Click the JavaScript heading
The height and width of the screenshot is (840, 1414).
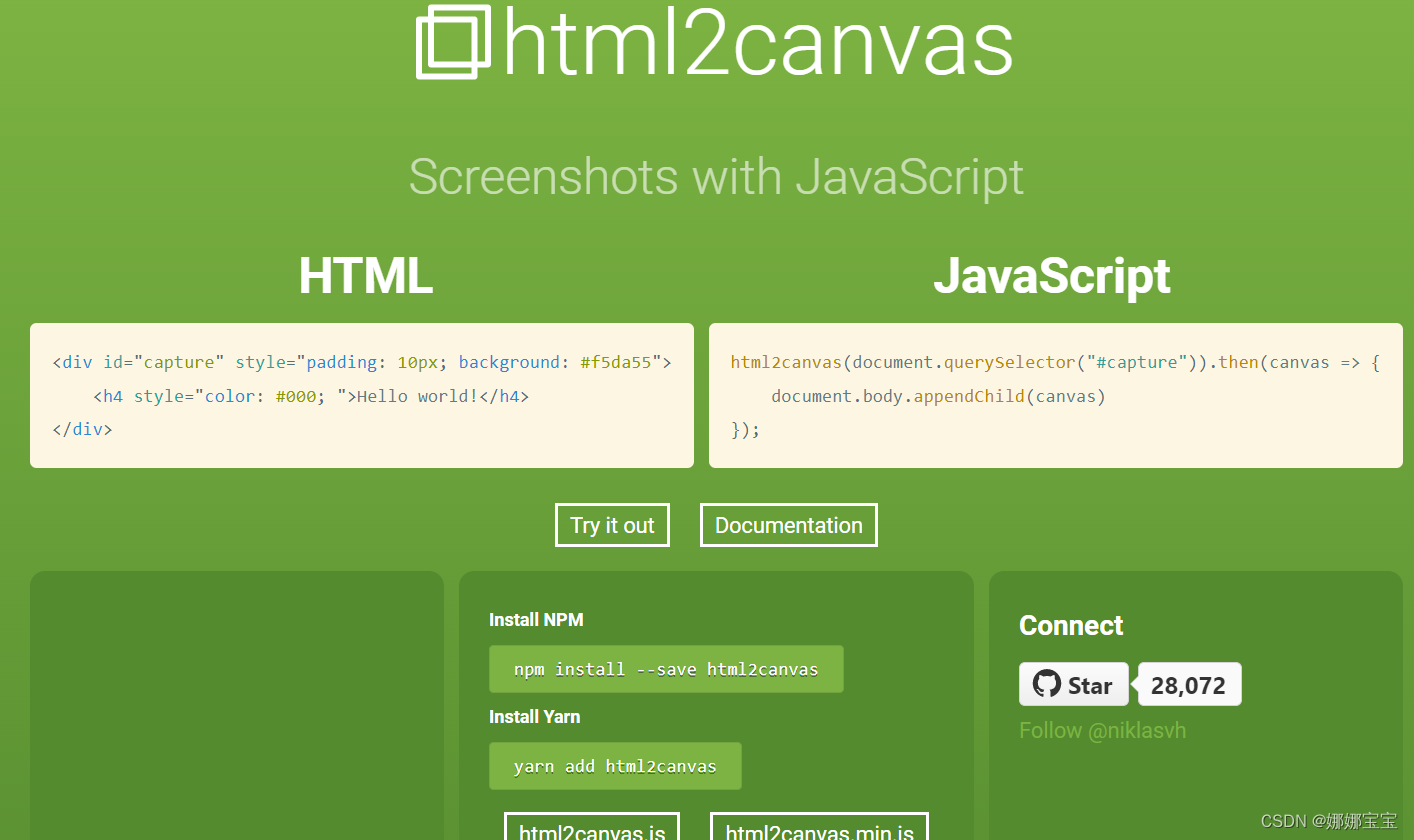[x=1052, y=276]
